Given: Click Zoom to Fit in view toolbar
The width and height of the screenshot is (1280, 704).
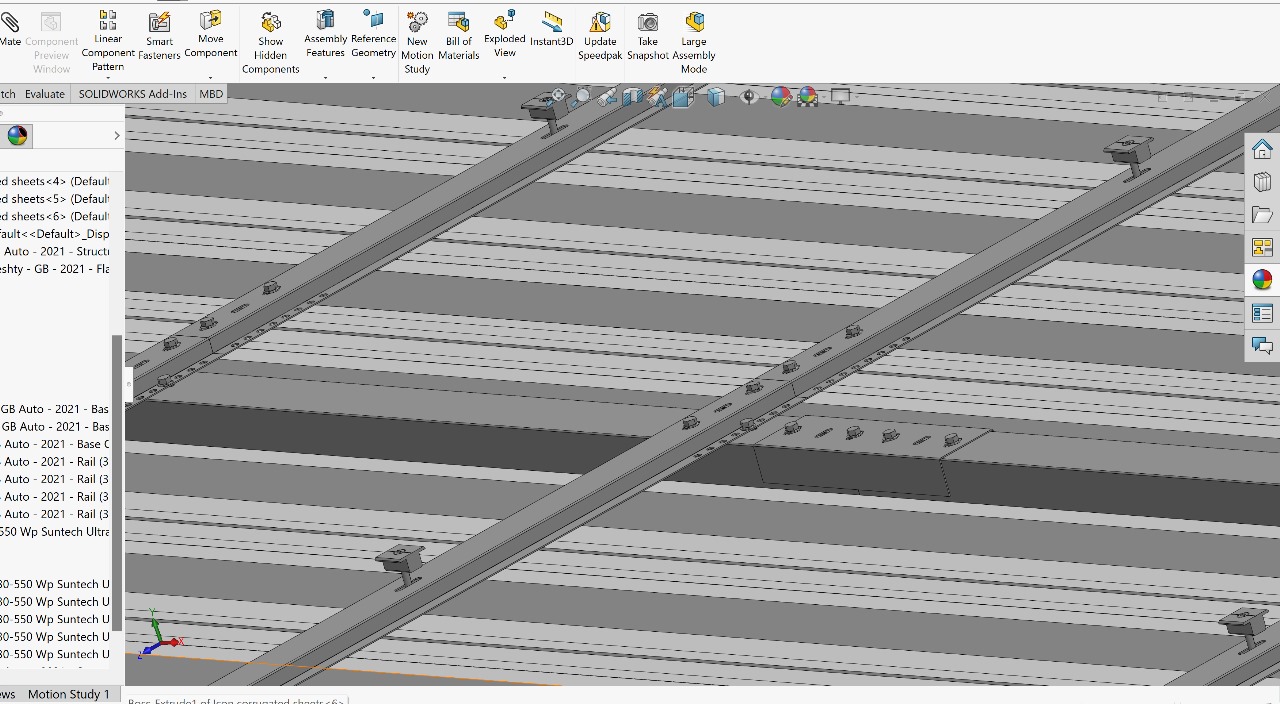Looking at the screenshot, I should pyautogui.click(x=559, y=97).
